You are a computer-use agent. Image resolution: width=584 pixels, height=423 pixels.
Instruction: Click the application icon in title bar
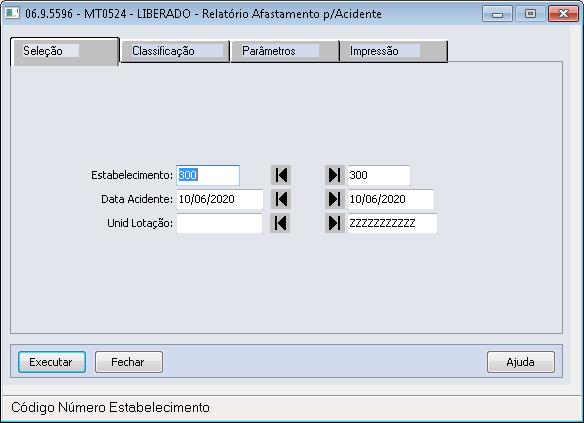12,13
